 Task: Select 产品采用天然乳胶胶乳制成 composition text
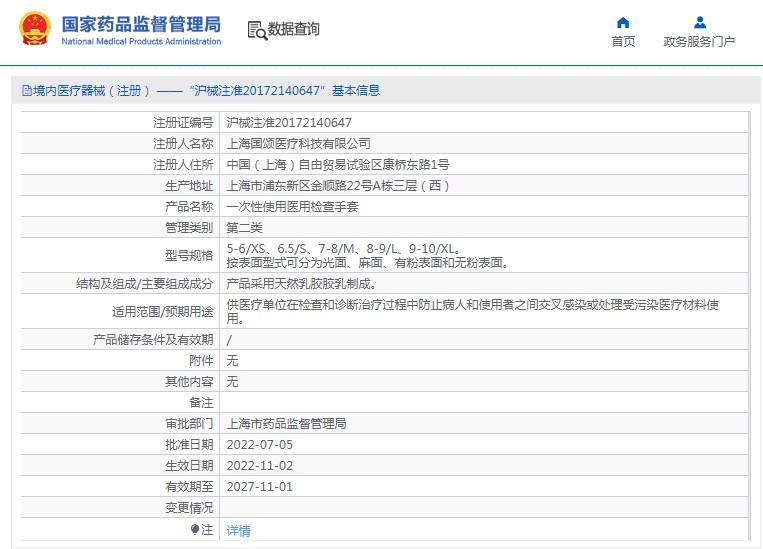point(301,283)
